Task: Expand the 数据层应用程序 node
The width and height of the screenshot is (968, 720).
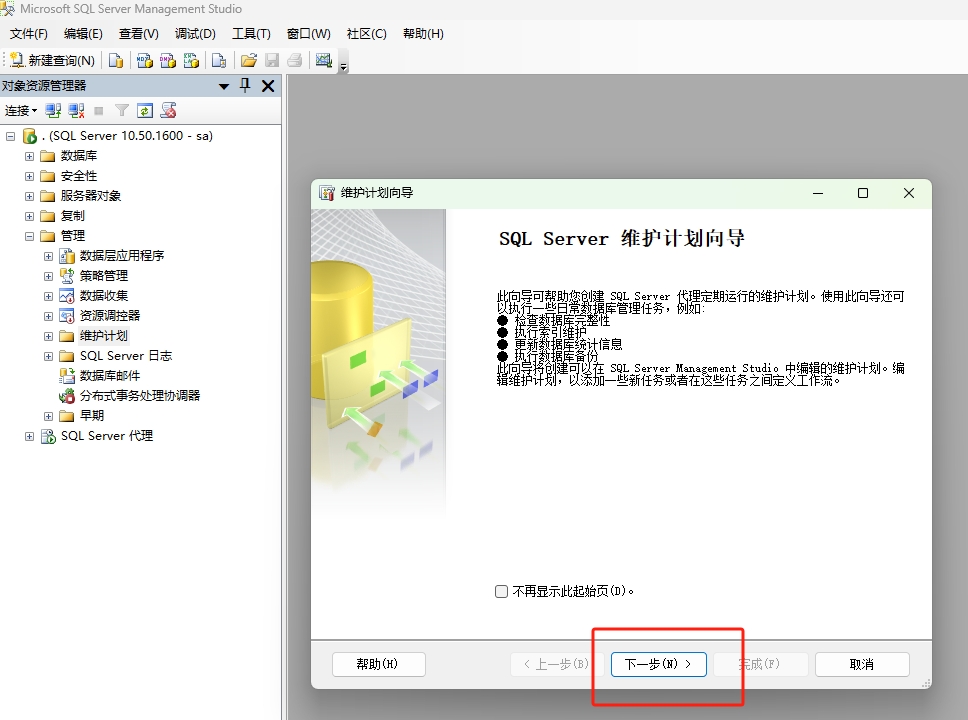Action: point(48,256)
